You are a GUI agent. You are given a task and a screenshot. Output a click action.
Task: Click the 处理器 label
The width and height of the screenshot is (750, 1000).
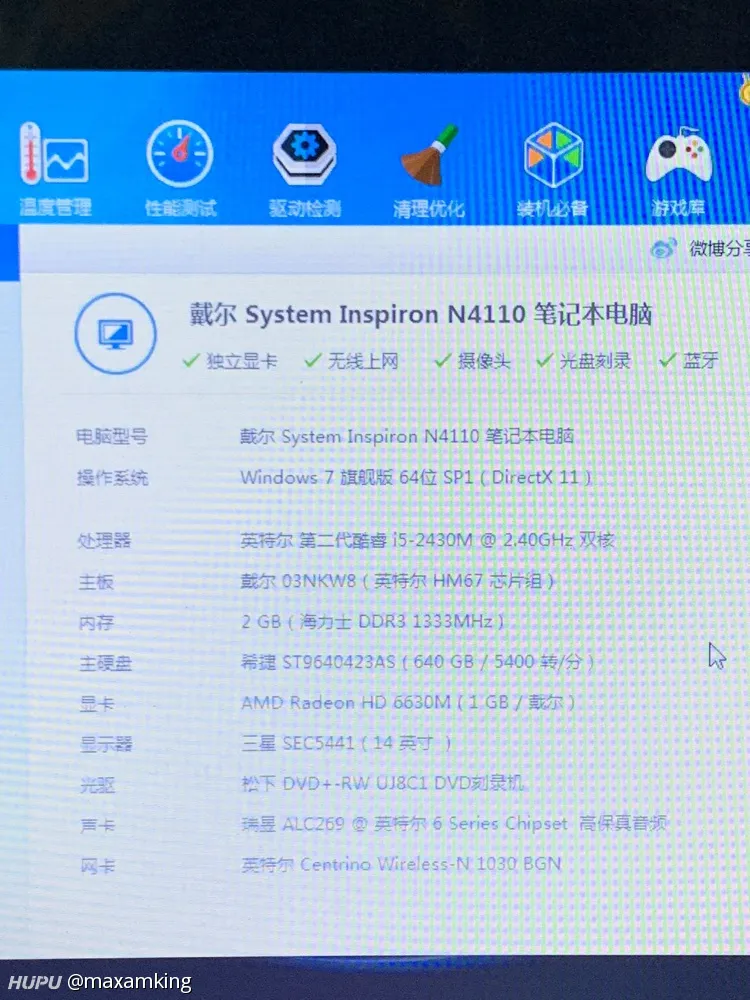[104, 541]
